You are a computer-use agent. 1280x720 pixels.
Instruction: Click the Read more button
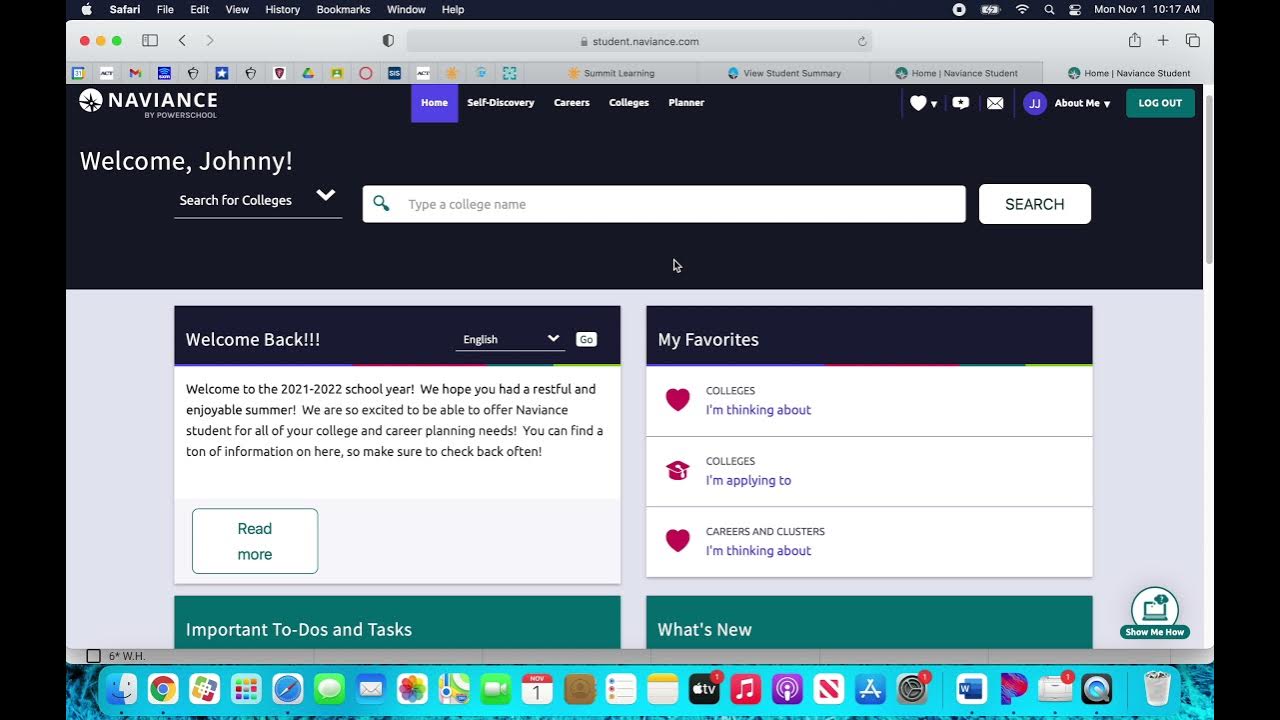[255, 541]
